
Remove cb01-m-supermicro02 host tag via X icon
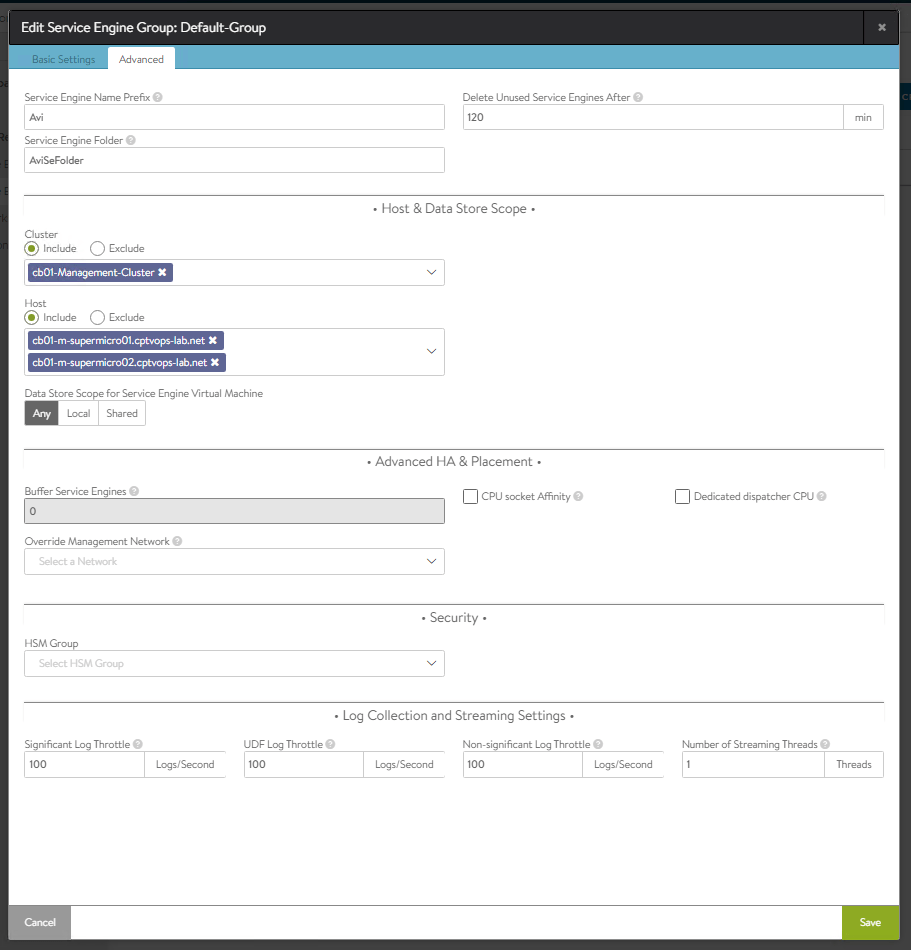tap(215, 362)
